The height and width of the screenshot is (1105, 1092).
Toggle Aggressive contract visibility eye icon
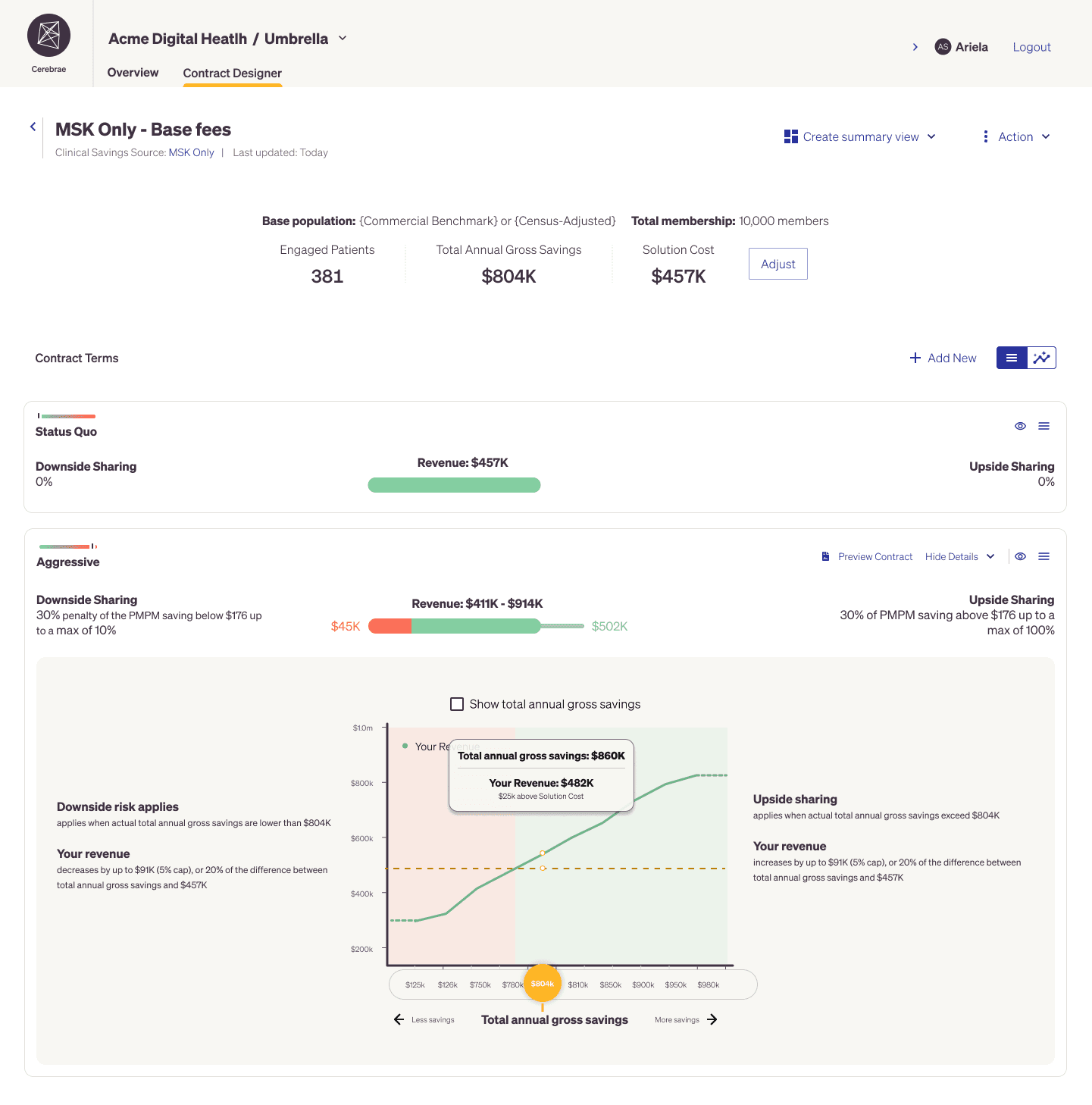tap(1020, 556)
